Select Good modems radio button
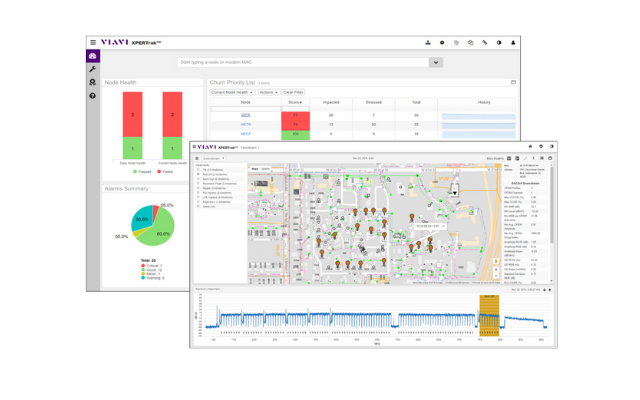 198,207
